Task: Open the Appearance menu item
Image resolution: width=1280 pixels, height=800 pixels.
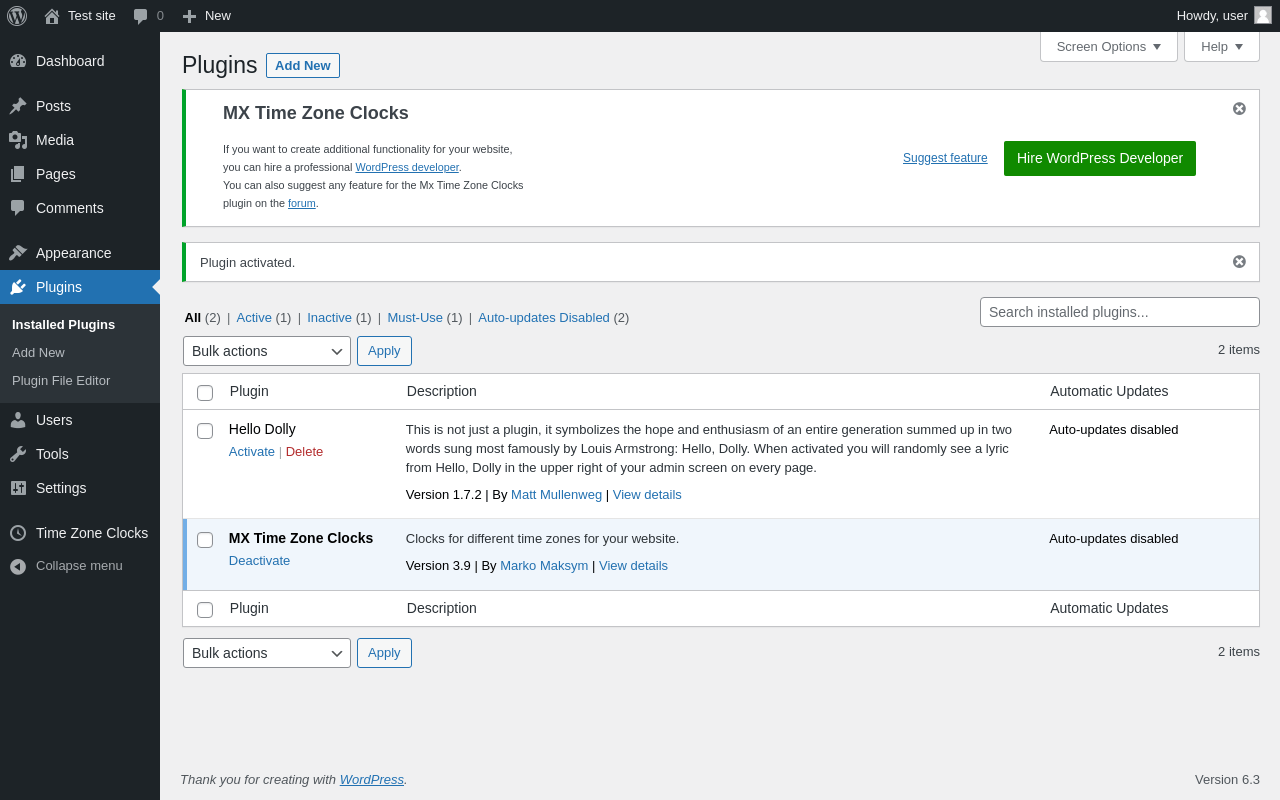Action: click(x=80, y=253)
